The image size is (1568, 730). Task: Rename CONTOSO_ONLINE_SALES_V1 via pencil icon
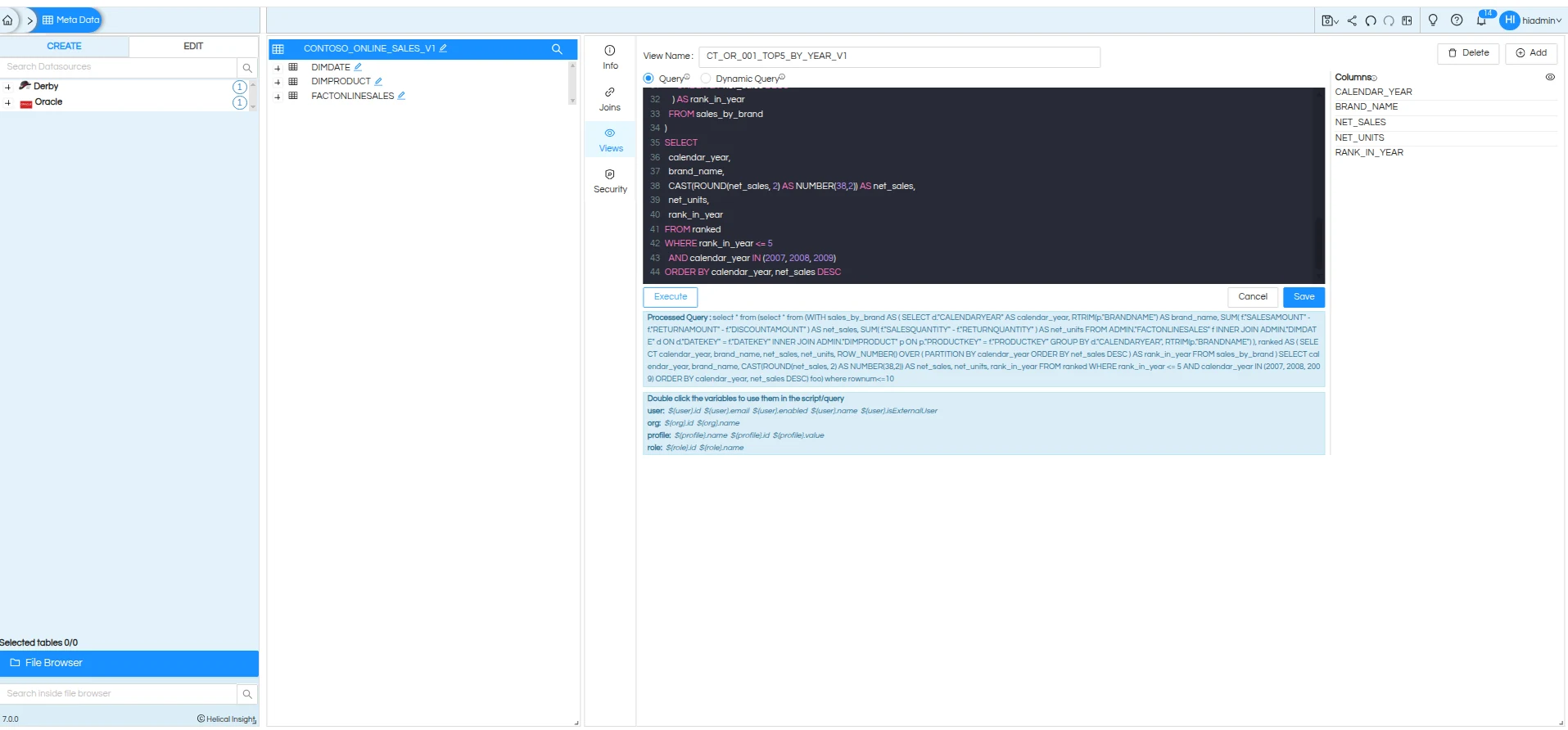point(443,48)
